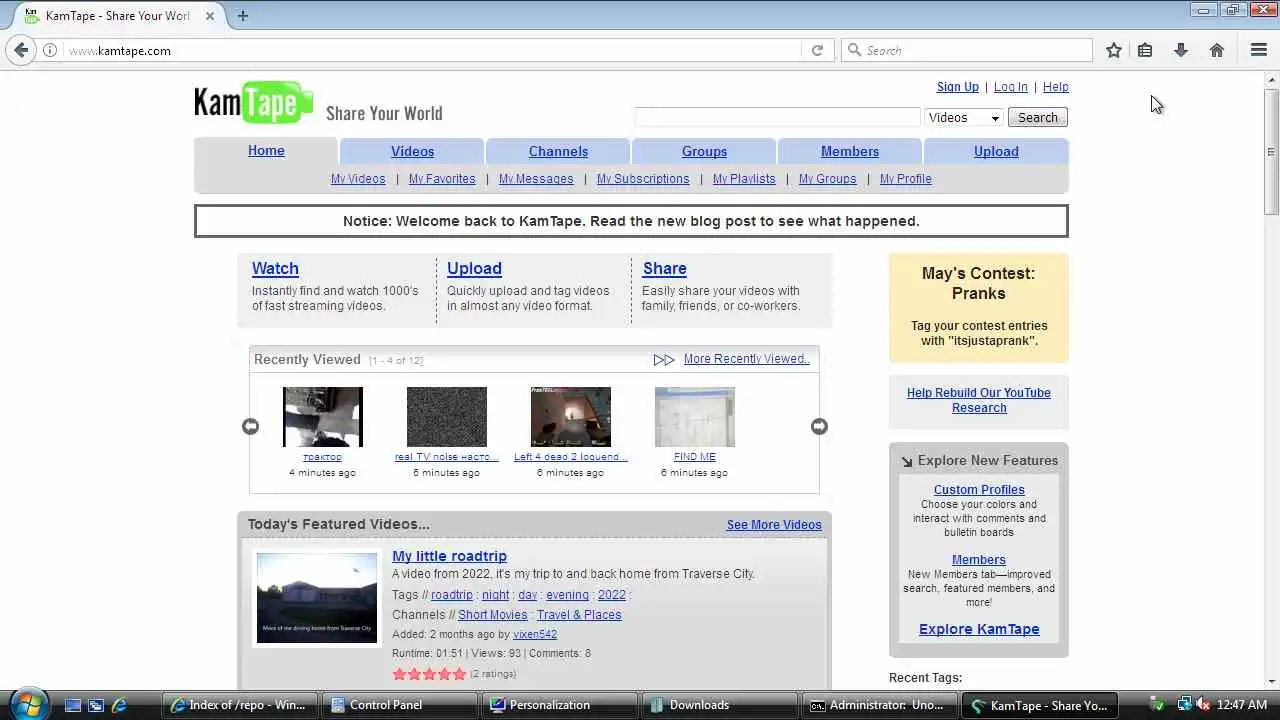Open Custom Profiles feature link

[979, 490]
